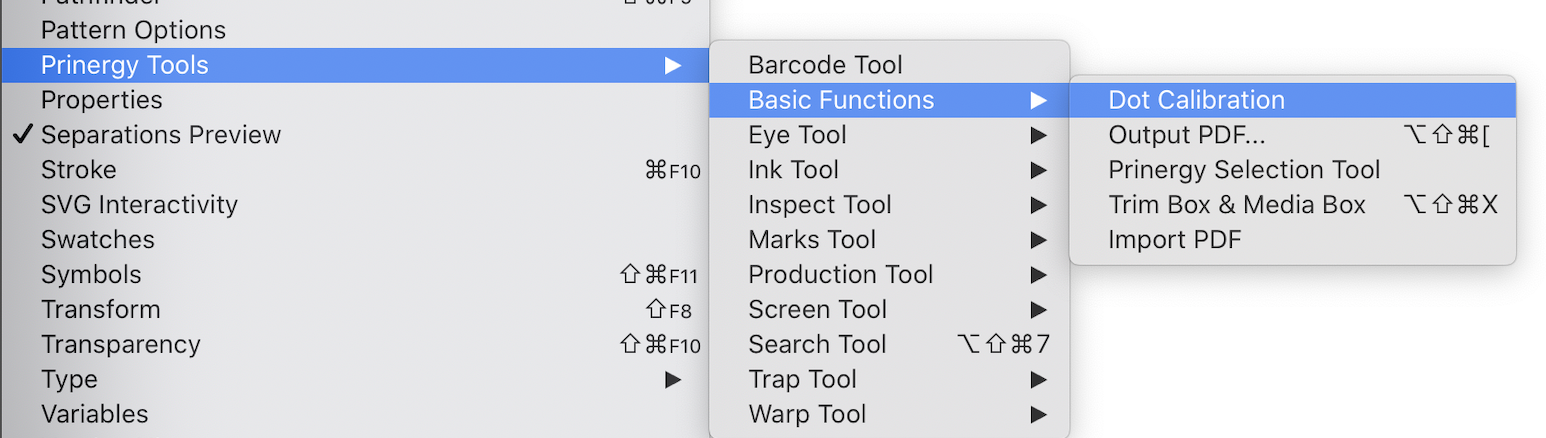Screen dimensions: 1546x438
Task: Open the Dot Calibration submenu item
Action: (1196, 100)
